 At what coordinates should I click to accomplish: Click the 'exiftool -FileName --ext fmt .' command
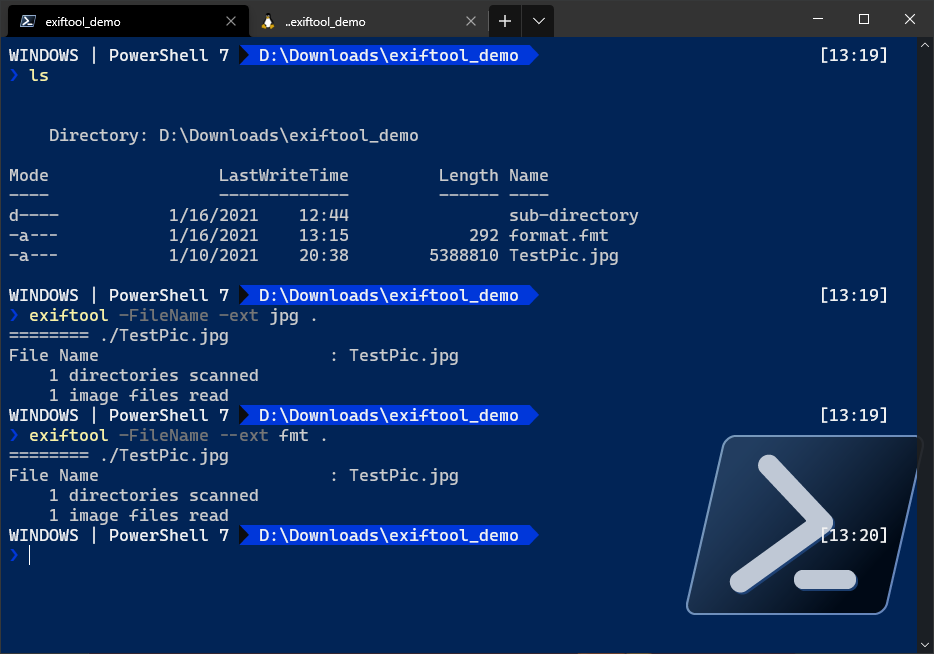click(x=178, y=435)
